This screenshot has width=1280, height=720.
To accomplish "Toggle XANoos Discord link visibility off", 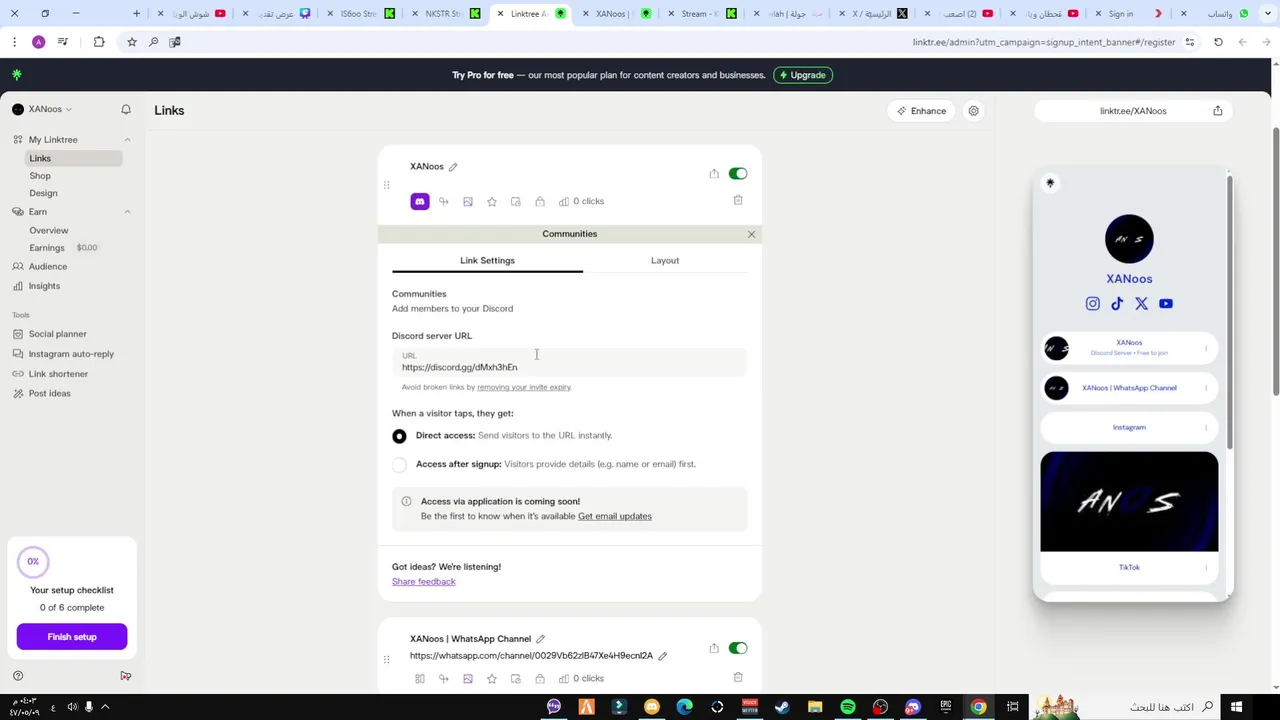I will click(x=738, y=174).
